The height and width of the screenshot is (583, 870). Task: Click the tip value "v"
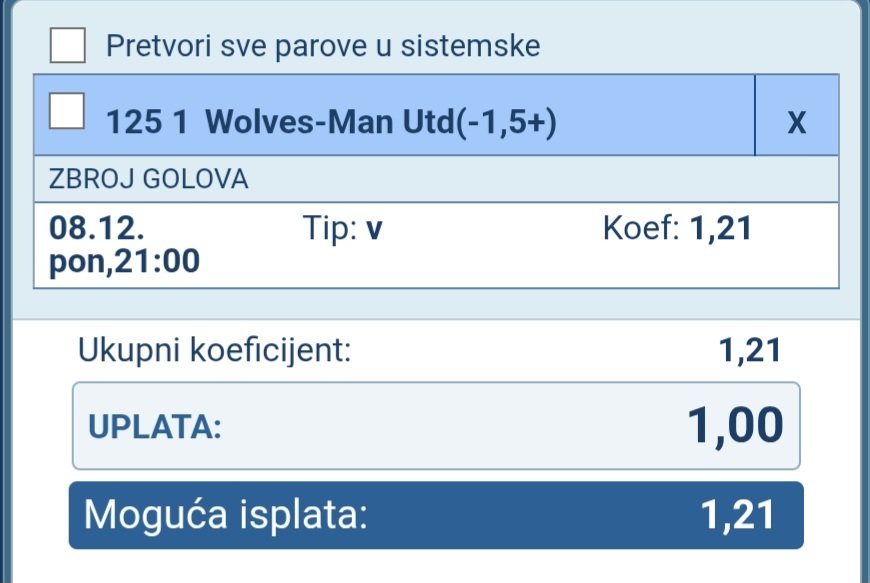coord(375,230)
